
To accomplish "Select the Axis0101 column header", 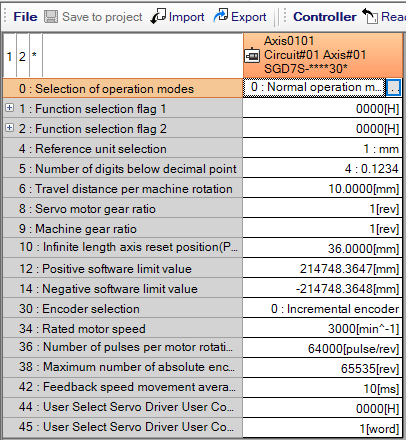I will coord(323,55).
